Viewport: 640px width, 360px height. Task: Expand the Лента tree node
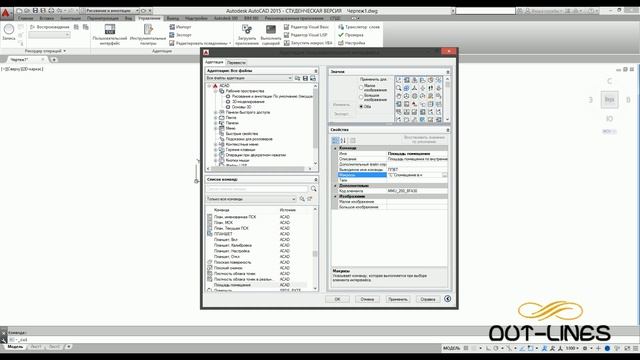pyautogui.click(x=216, y=118)
